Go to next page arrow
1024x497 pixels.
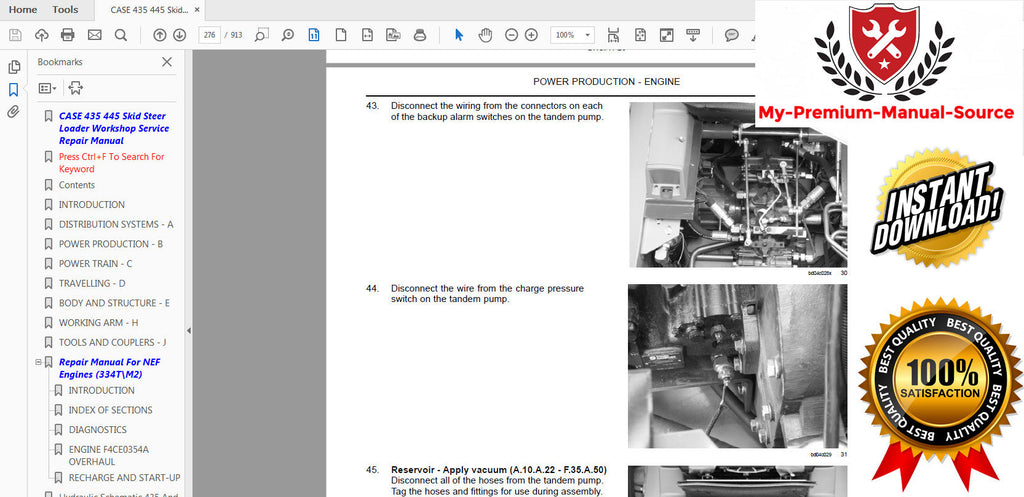coord(180,35)
